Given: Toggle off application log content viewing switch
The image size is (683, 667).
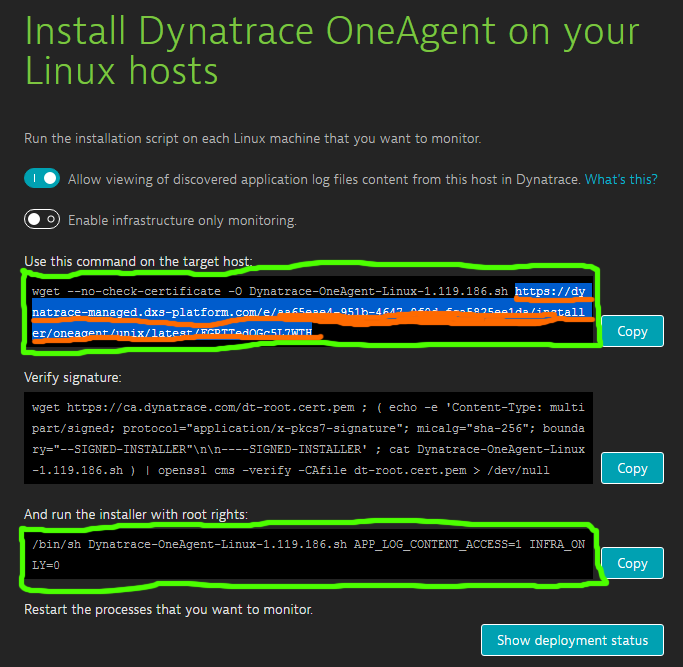Looking at the screenshot, I should tap(42, 179).
